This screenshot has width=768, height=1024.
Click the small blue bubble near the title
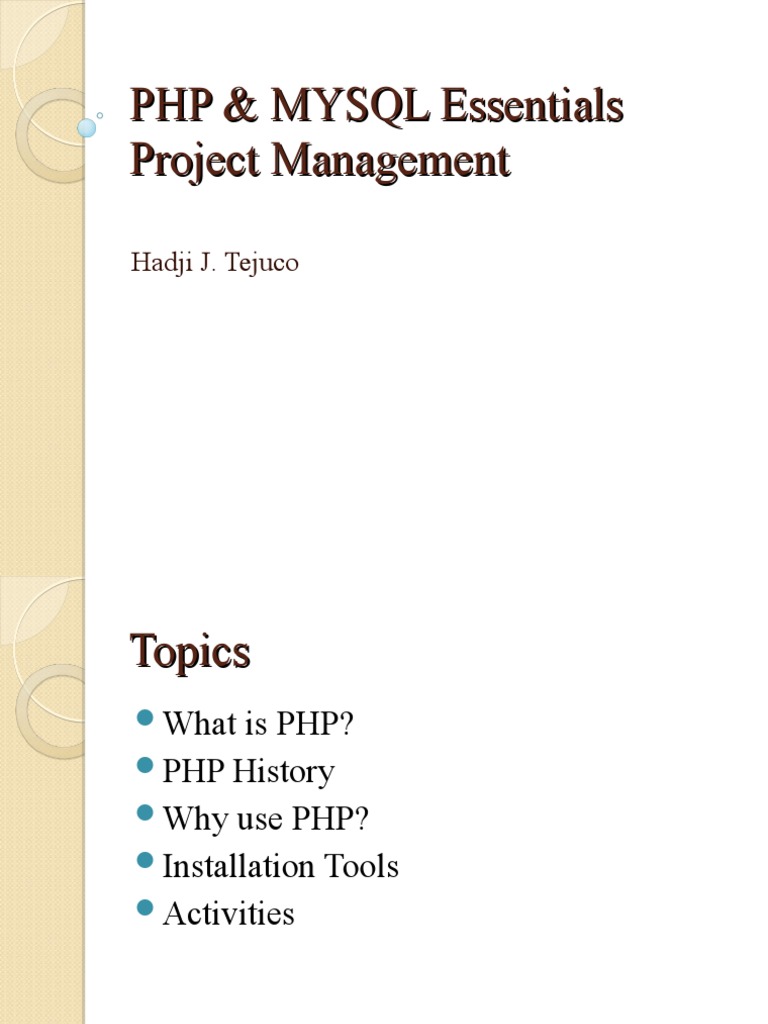pos(87,127)
